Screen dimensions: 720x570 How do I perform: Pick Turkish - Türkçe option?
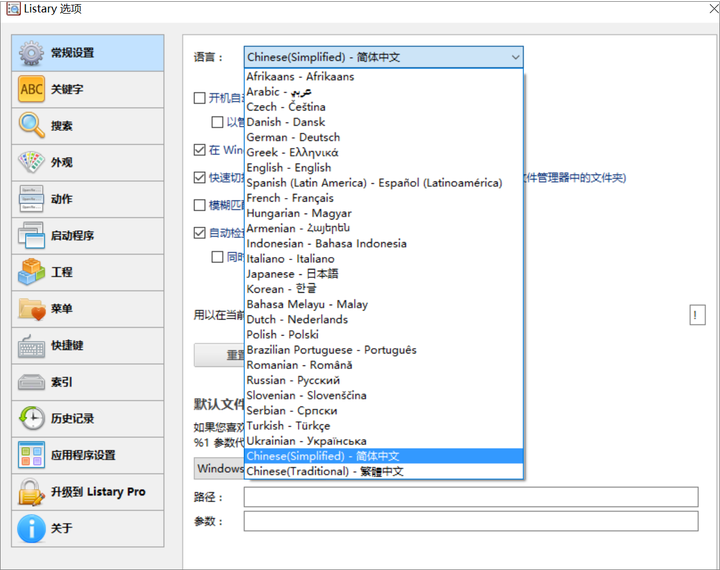tap(384, 425)
